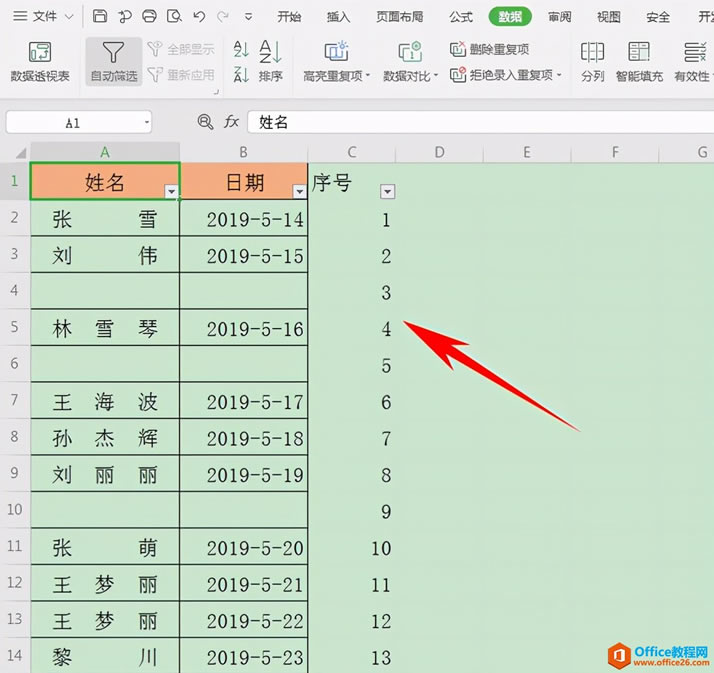Click the Name Box showing A1
The image size is (714, 673).
tap(73, 122)
